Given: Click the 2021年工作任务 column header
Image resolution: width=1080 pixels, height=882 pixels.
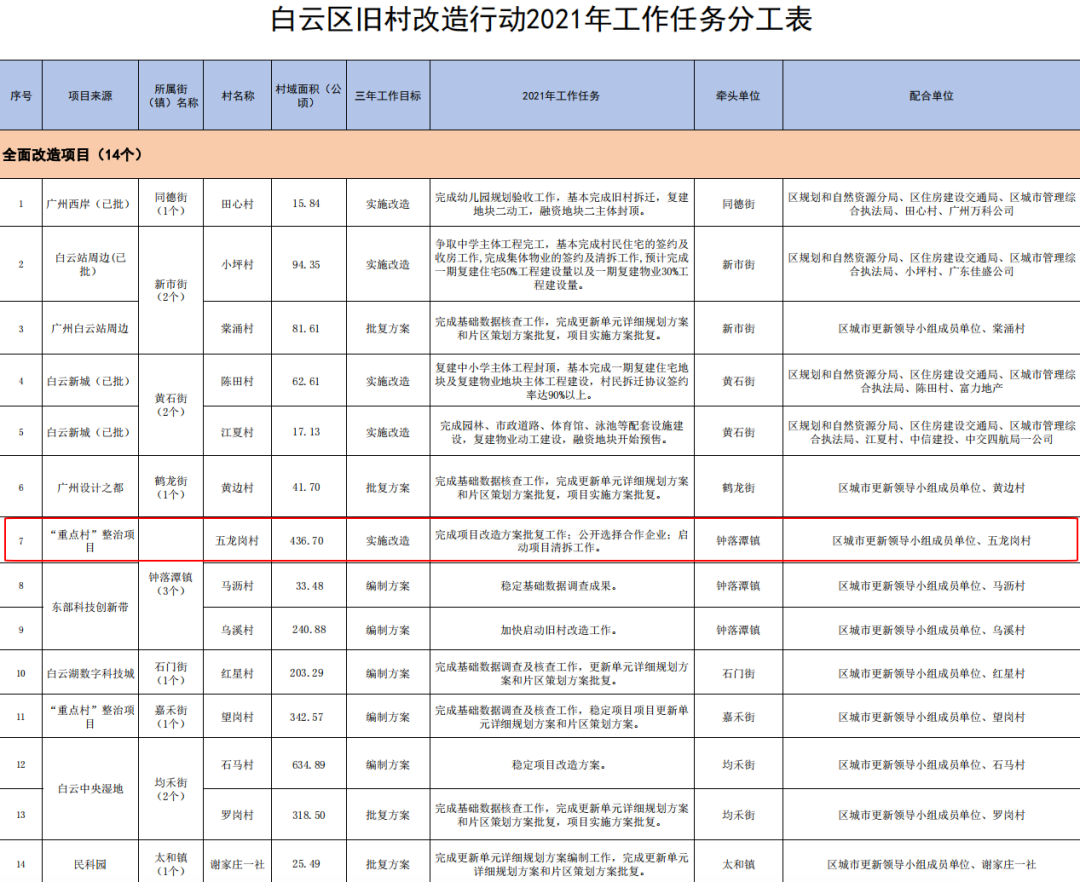Looking at the screenshot, I should (563, 96).
